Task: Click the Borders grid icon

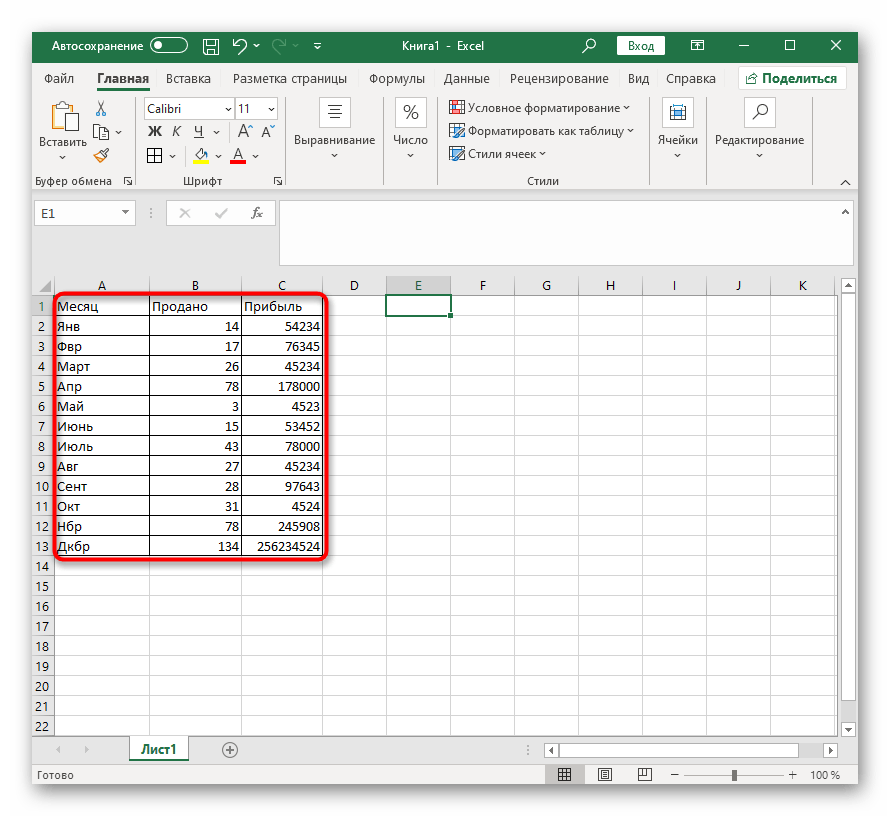Action: pyautogui.click(x=154, y=155)
